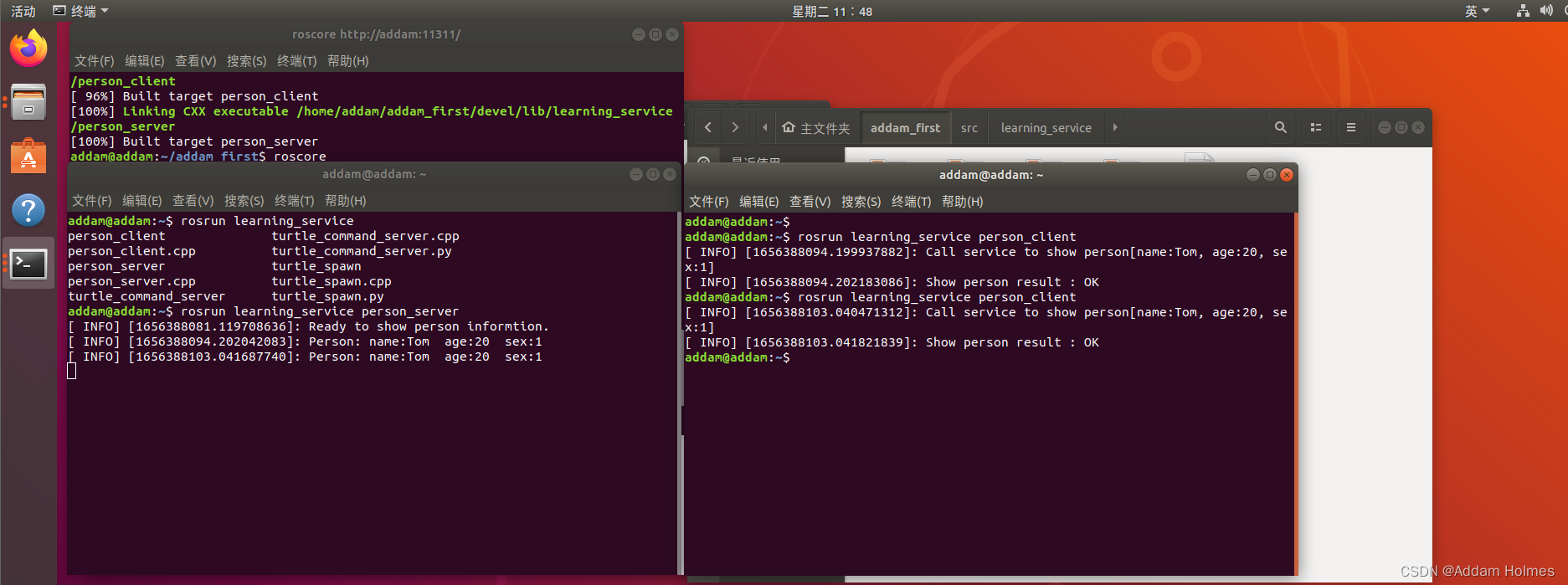Open 搜索(S) menu in roscore terminal

(x=246, y=61)
